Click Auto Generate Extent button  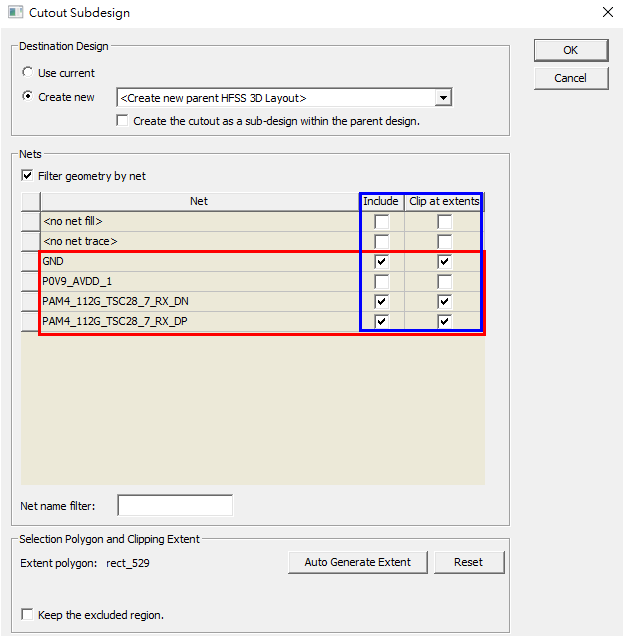(x=357, y=562)
